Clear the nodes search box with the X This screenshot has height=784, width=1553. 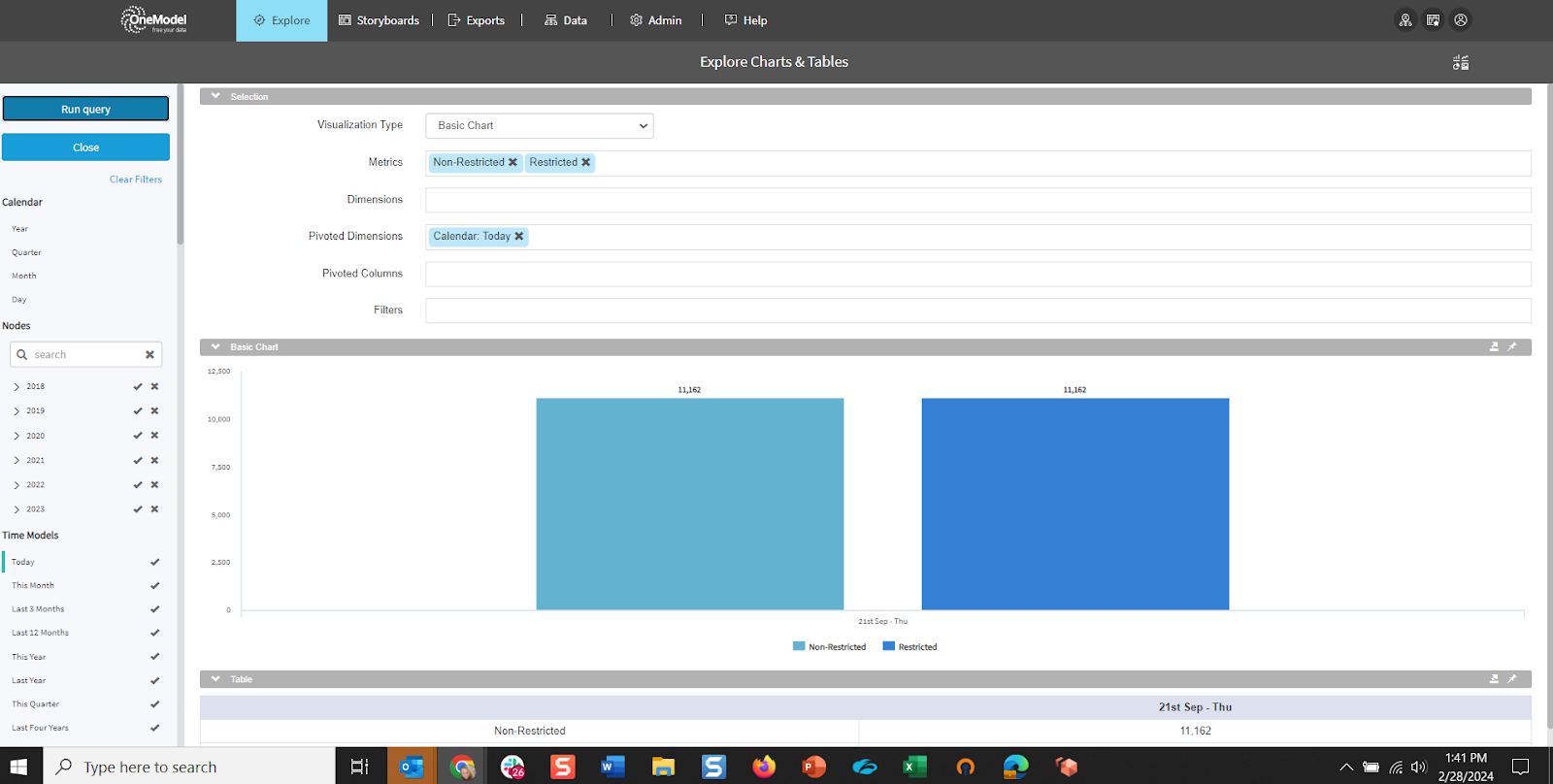tap(149, 355)
